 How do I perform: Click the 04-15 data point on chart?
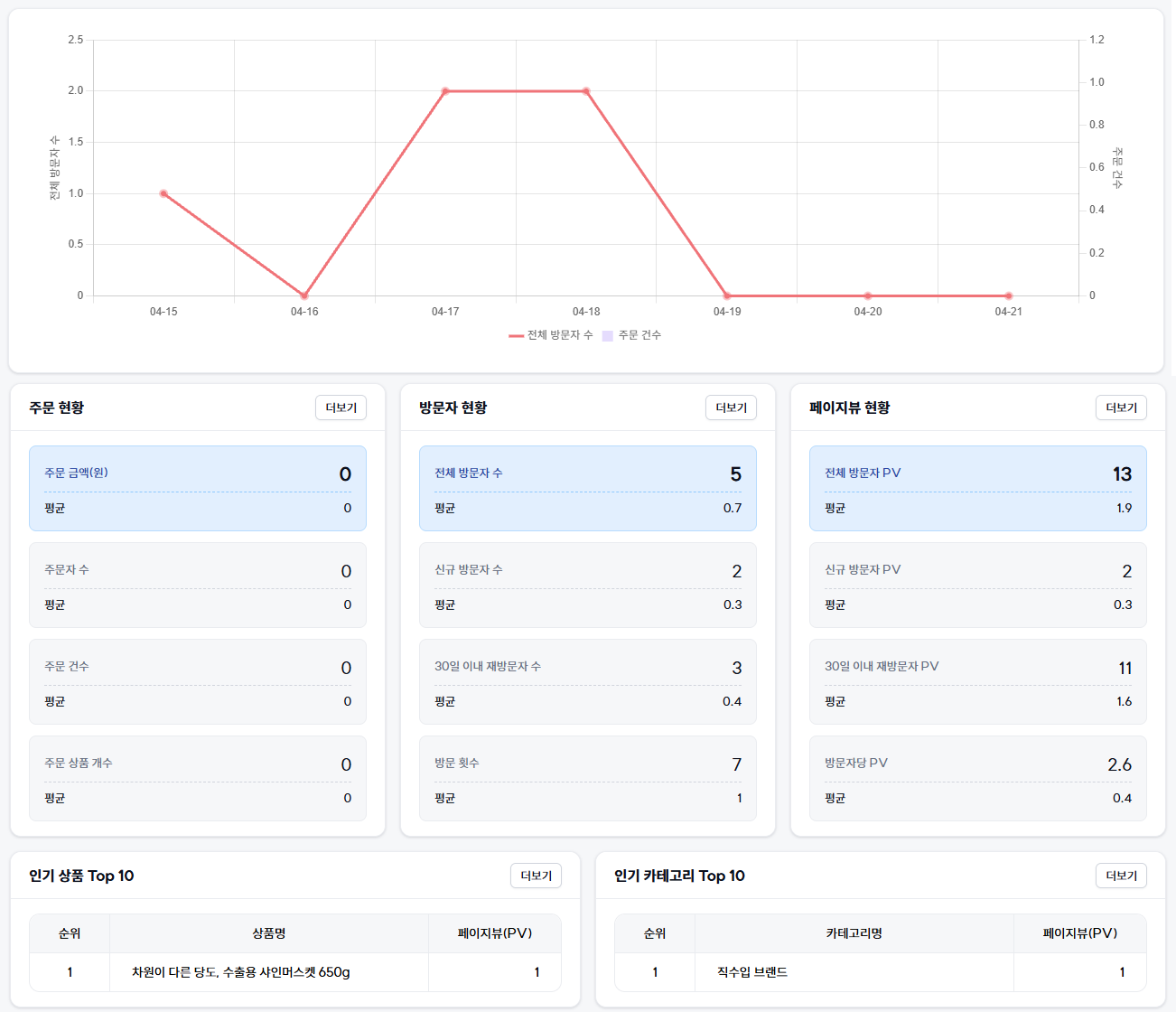click(163, 193)
